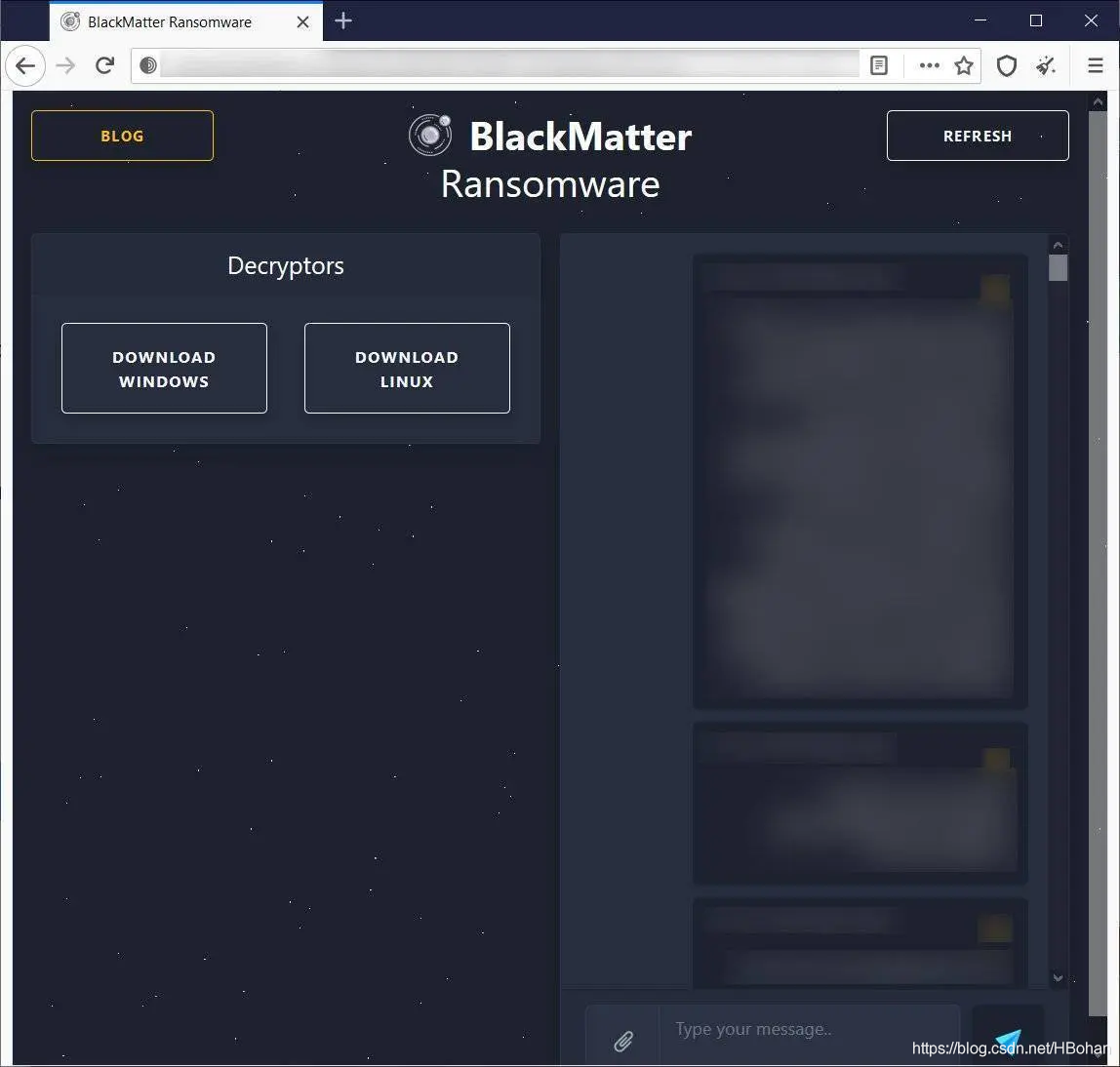
Task: Click the DOWNLOAD WINDOWS decryptor button
Action: click(x=164, y=369)
